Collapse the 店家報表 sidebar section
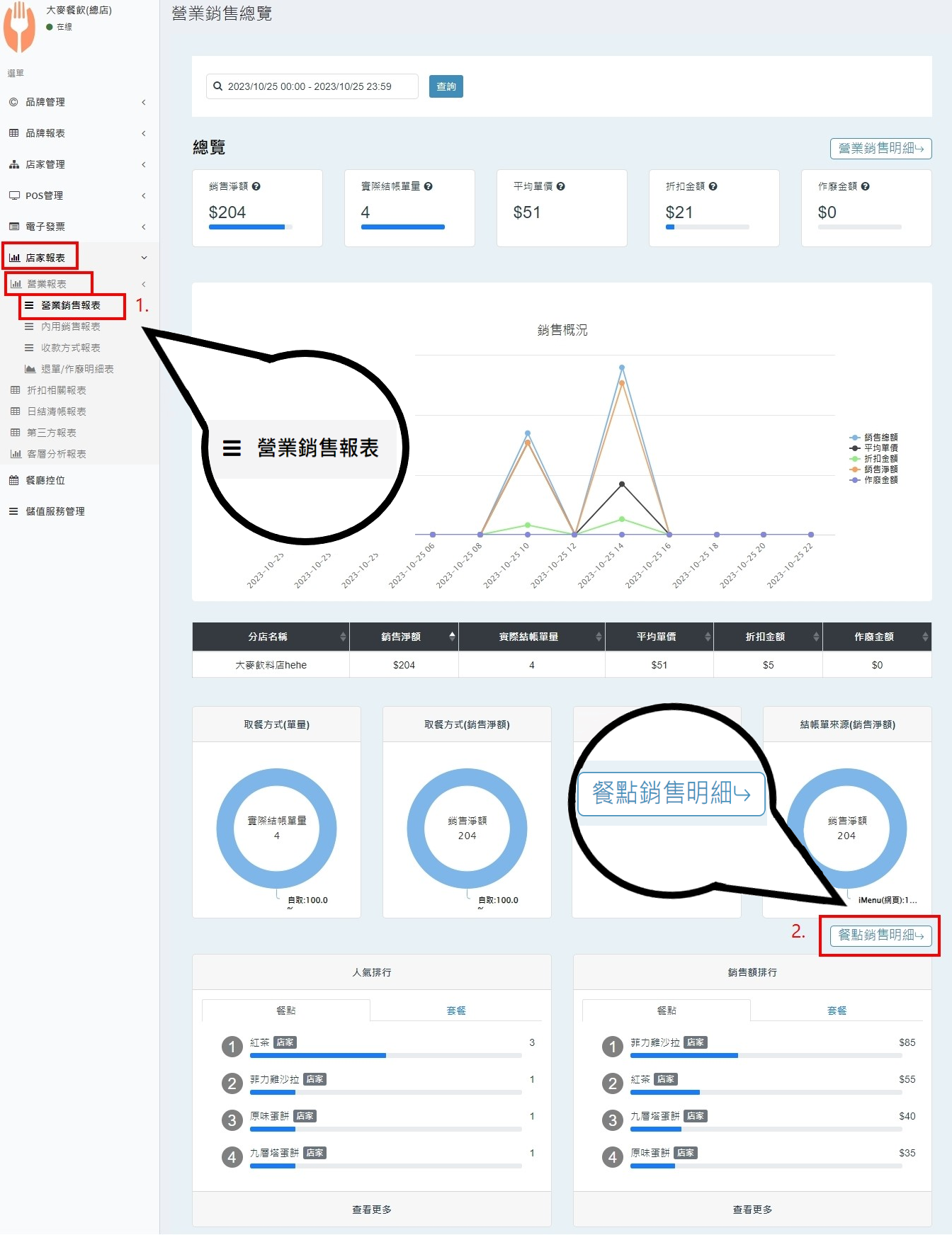Image resolution: width=952 pixels, height=1235 pixels. click(x=78, y=258)
